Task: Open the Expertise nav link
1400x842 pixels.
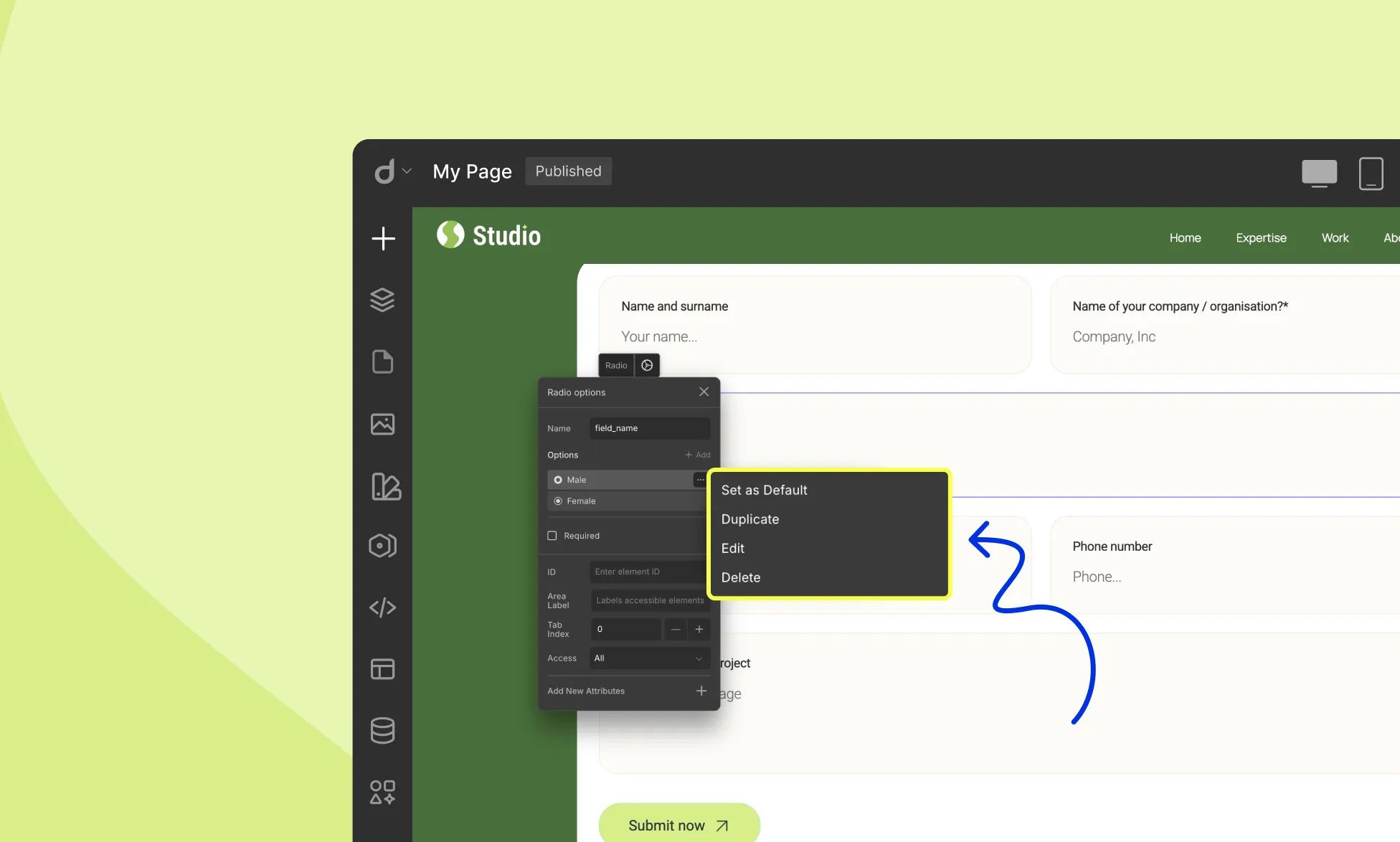Action: pyautogui.click(x=1261, y=238)
